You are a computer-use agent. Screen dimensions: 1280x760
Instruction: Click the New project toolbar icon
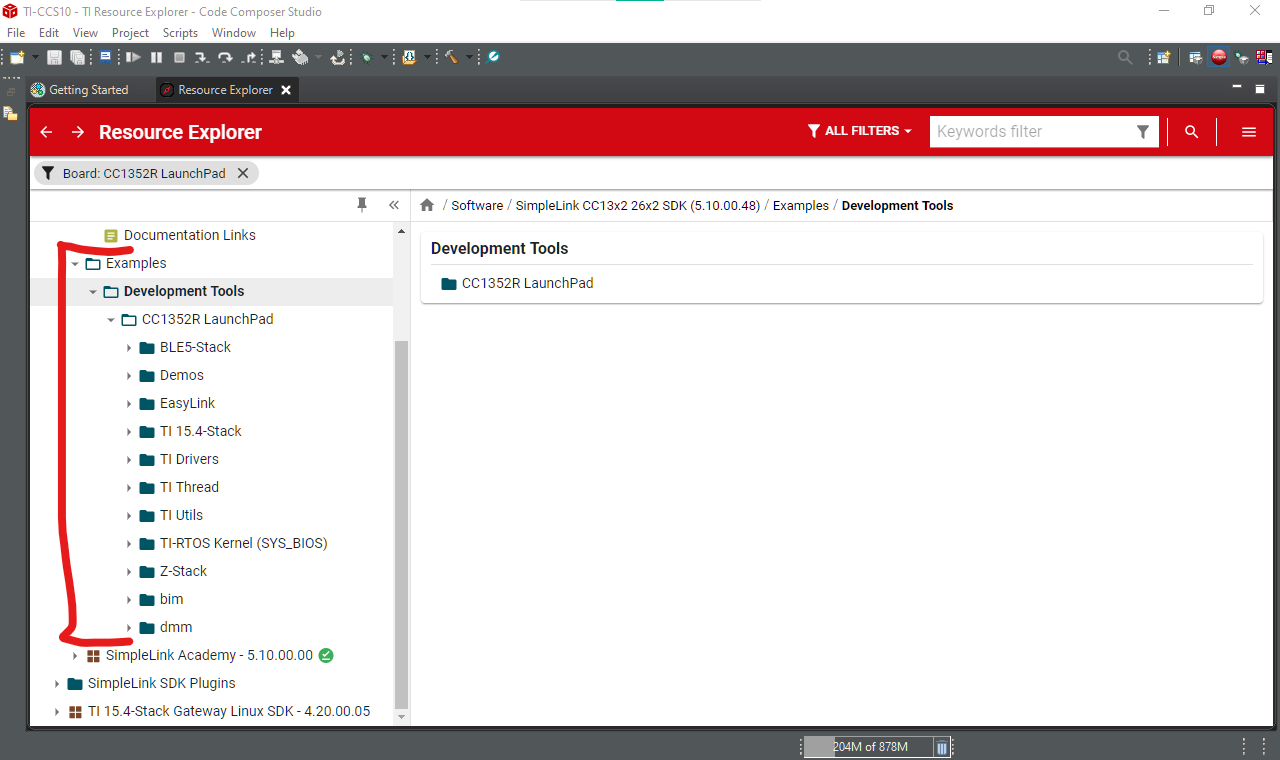(17, 58)
